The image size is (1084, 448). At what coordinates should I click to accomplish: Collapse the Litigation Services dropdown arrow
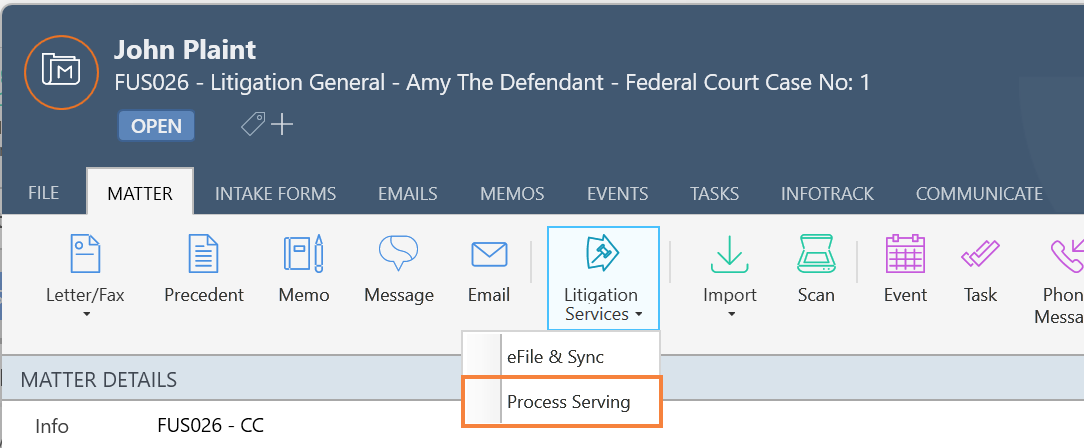(x=638, y=315)
